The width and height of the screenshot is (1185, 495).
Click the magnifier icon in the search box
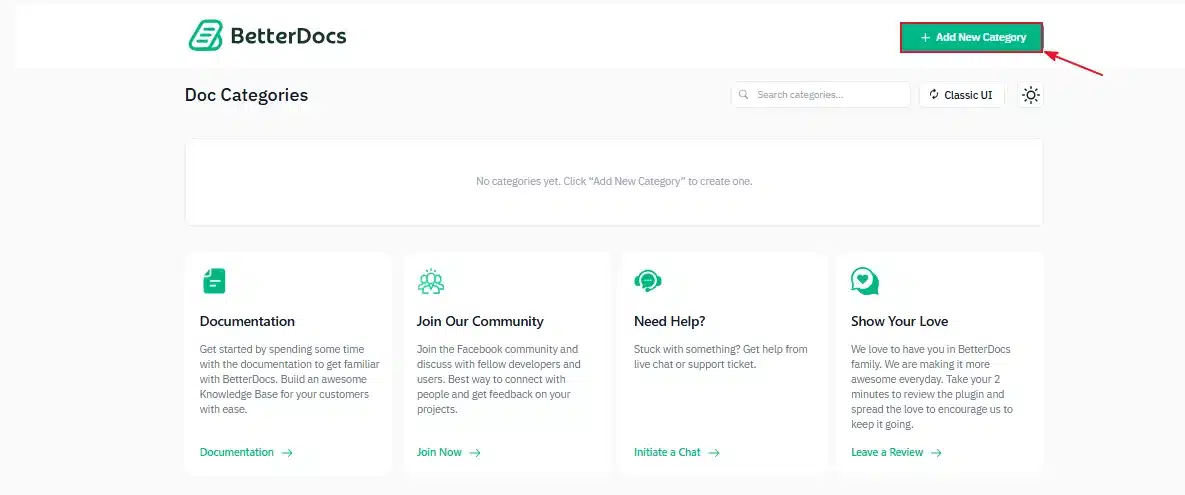point(744,94)
